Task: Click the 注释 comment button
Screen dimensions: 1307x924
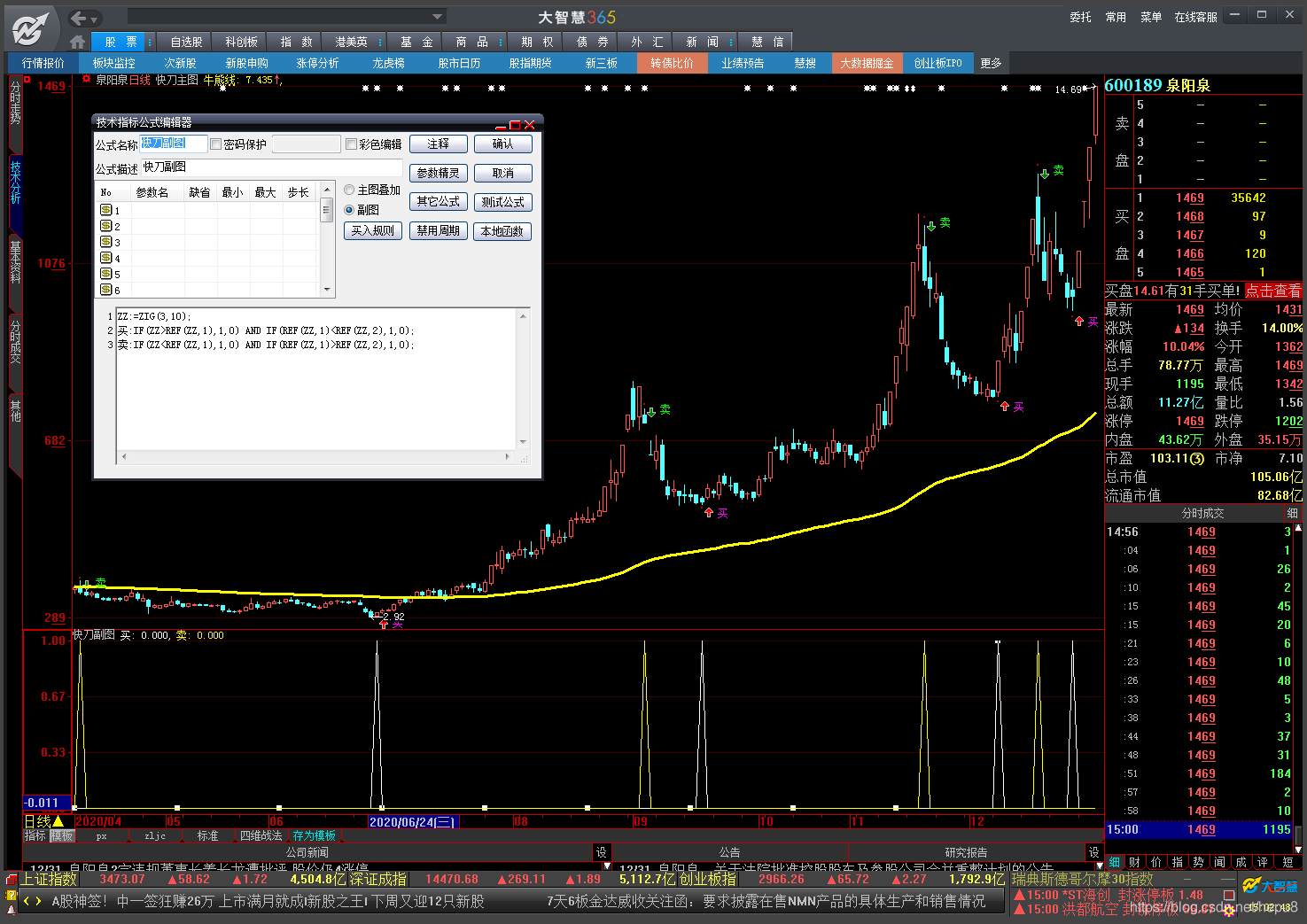Action: (438, 144)
